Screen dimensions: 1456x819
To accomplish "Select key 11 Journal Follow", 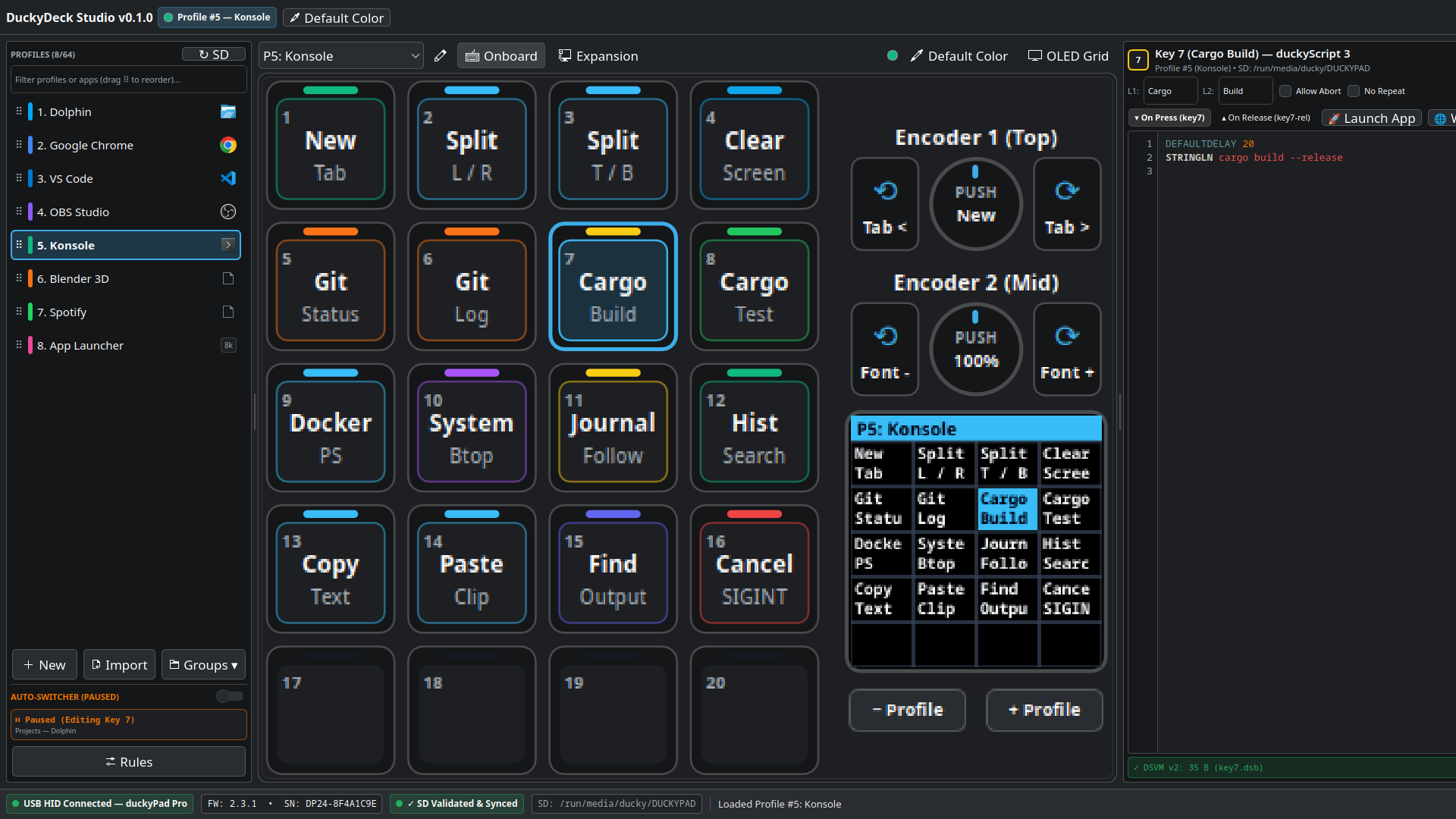I will 613,428.
